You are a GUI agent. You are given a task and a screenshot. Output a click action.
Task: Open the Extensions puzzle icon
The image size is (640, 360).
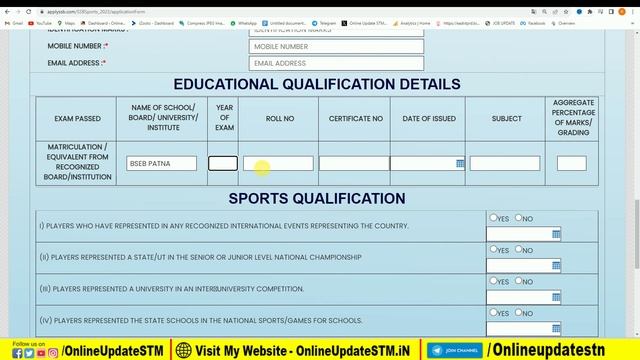point(590,12)
